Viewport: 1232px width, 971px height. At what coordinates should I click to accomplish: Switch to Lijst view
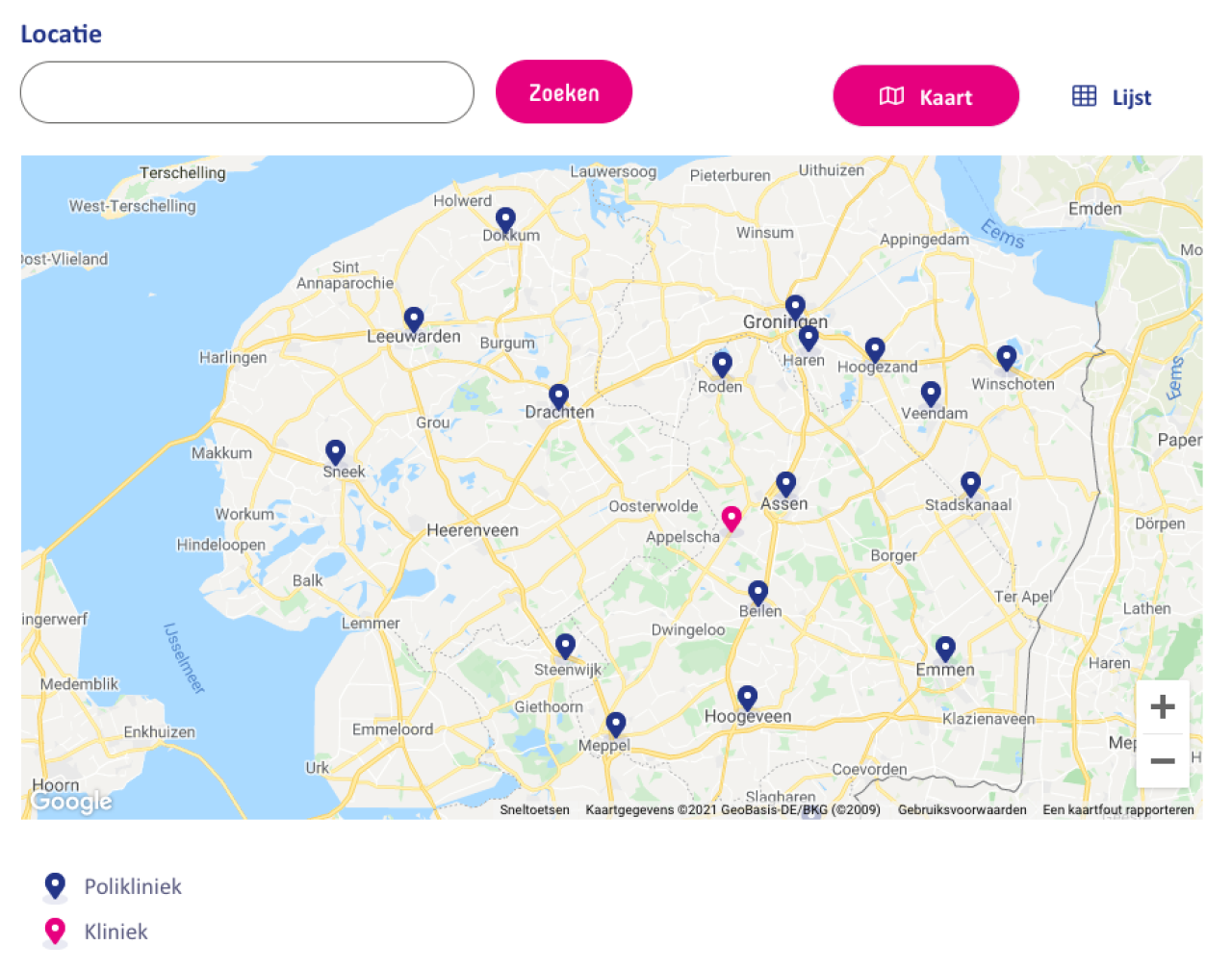pyautogui.click(x=1112, y=97)
